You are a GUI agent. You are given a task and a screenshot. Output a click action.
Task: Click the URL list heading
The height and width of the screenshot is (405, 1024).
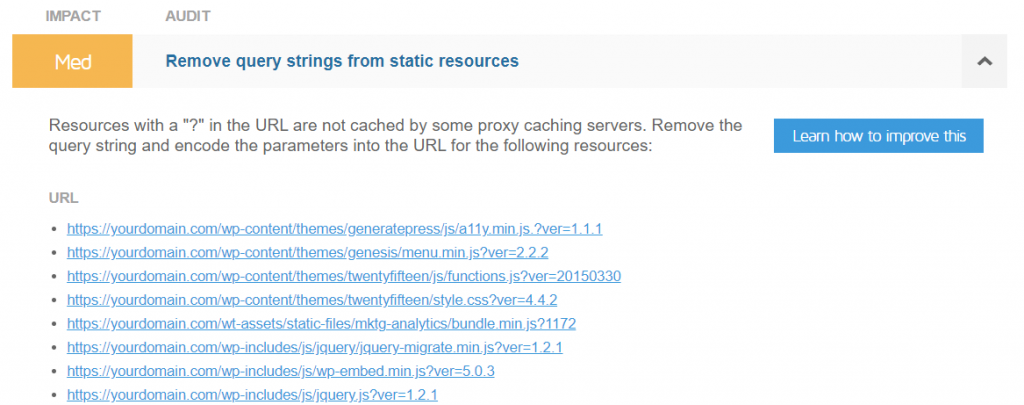[63, 198]
